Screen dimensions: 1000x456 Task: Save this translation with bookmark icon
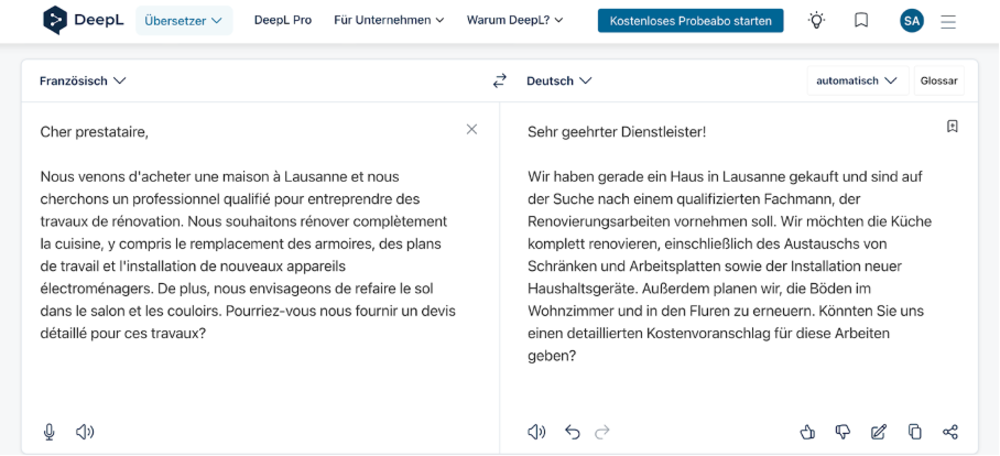[952, 126]
